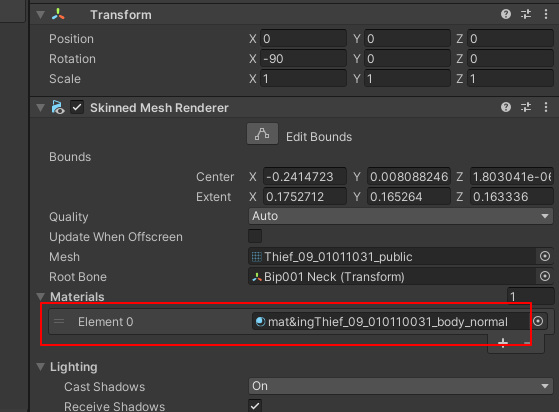The image size is (559, 412).
Task: Collapse the Materials foldout
Action: pyautogui.click(x=41, y=297)
